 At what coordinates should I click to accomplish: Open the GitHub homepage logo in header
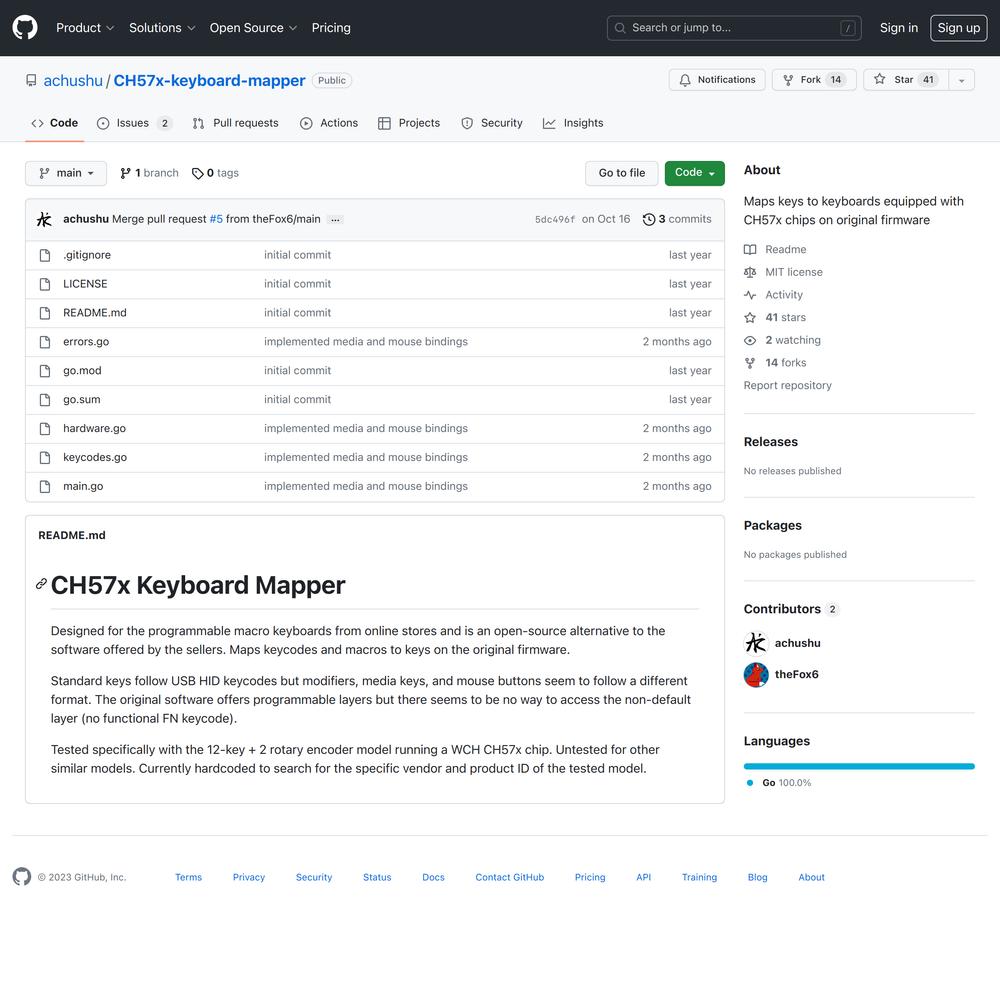tap(25, 28)
